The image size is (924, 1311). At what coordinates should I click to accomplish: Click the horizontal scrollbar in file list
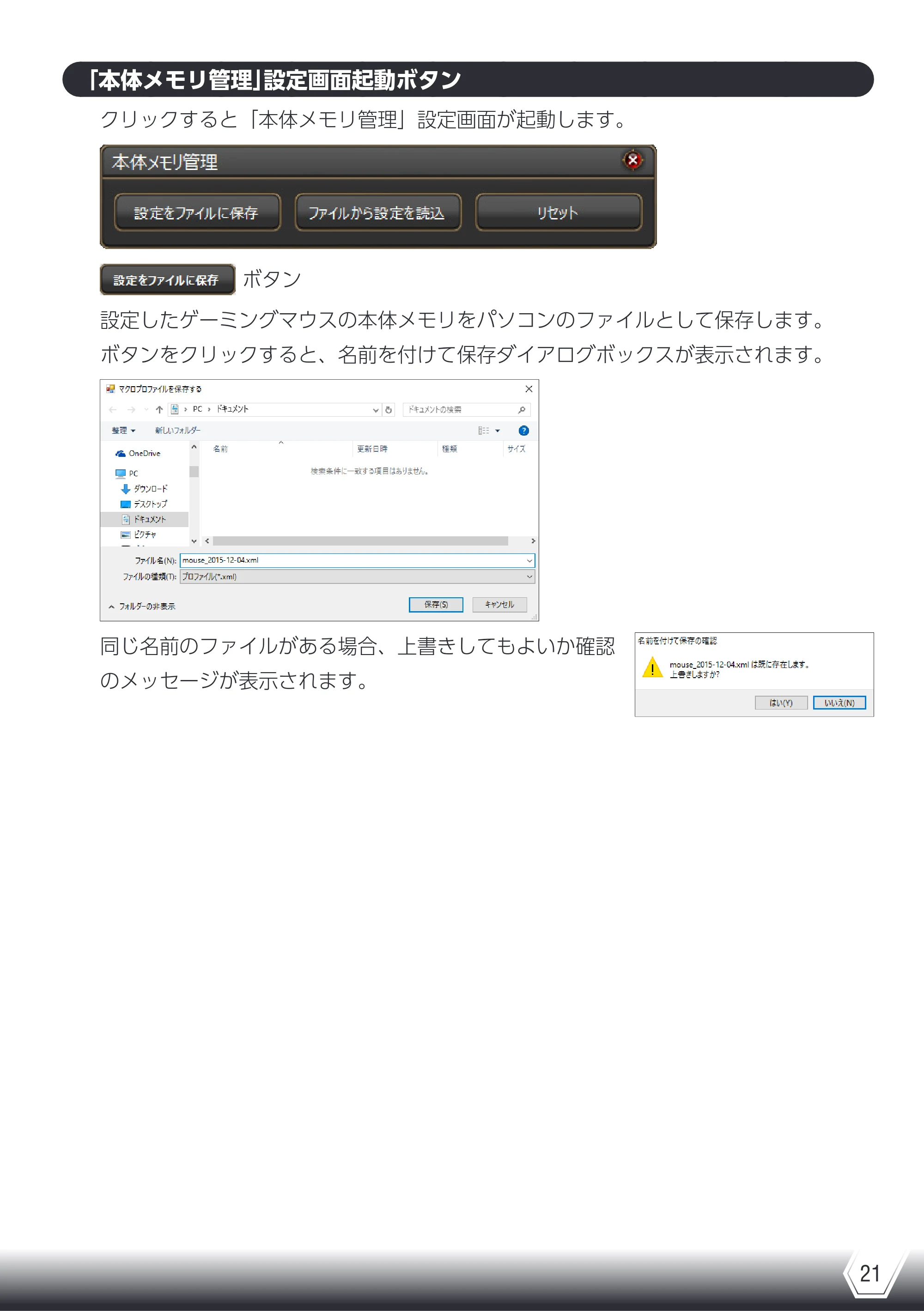point(360,541)
